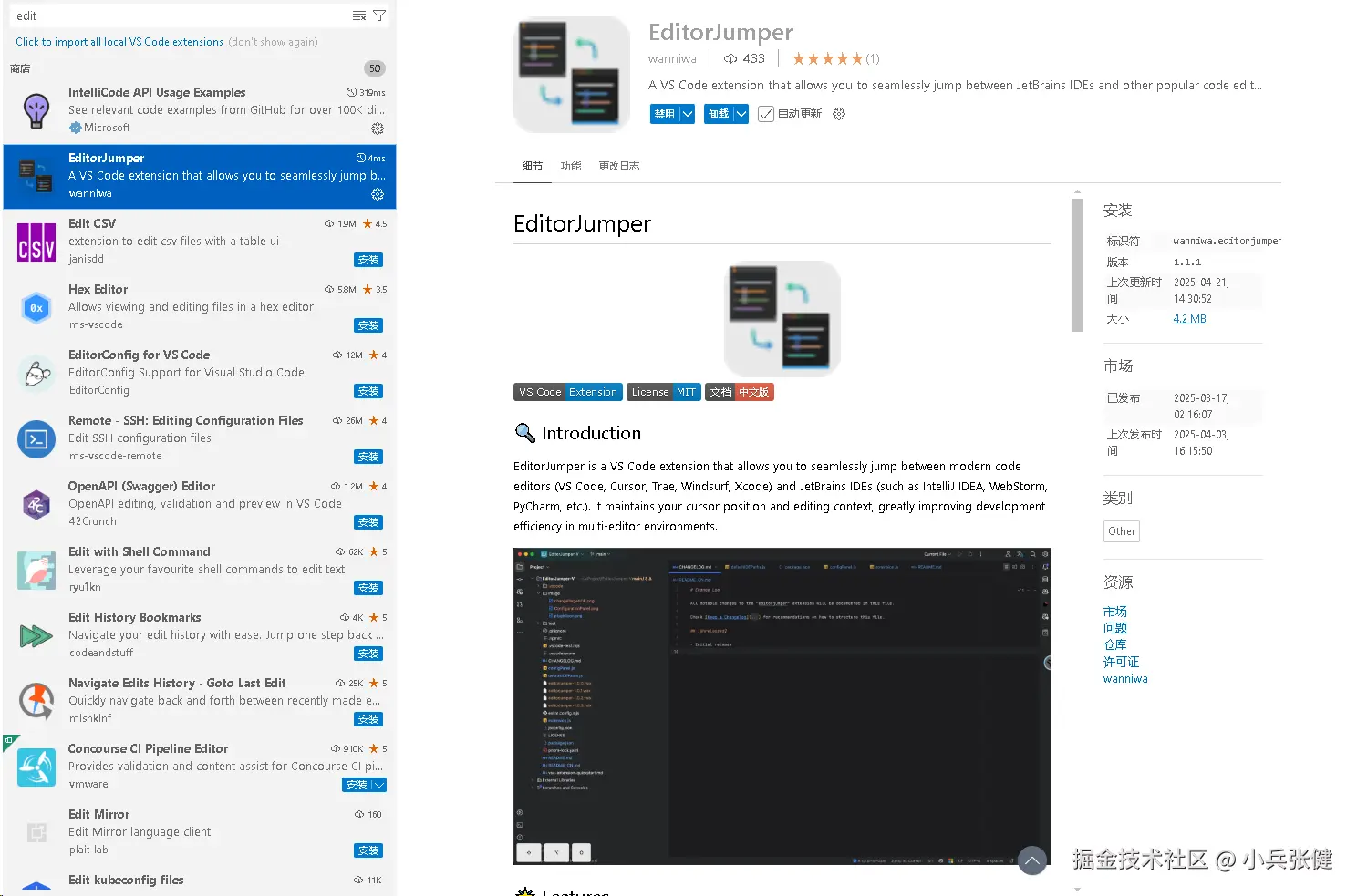Select the Hex Editor extension icon
Screen dimensions: 1357x896
(x=36, y=308)
